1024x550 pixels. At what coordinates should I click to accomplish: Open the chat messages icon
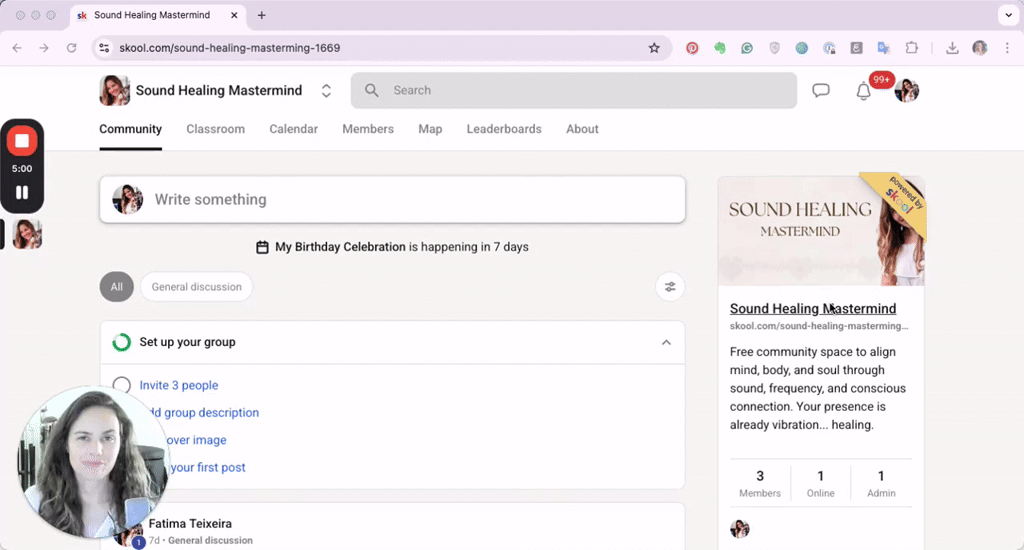coord(821,90)
